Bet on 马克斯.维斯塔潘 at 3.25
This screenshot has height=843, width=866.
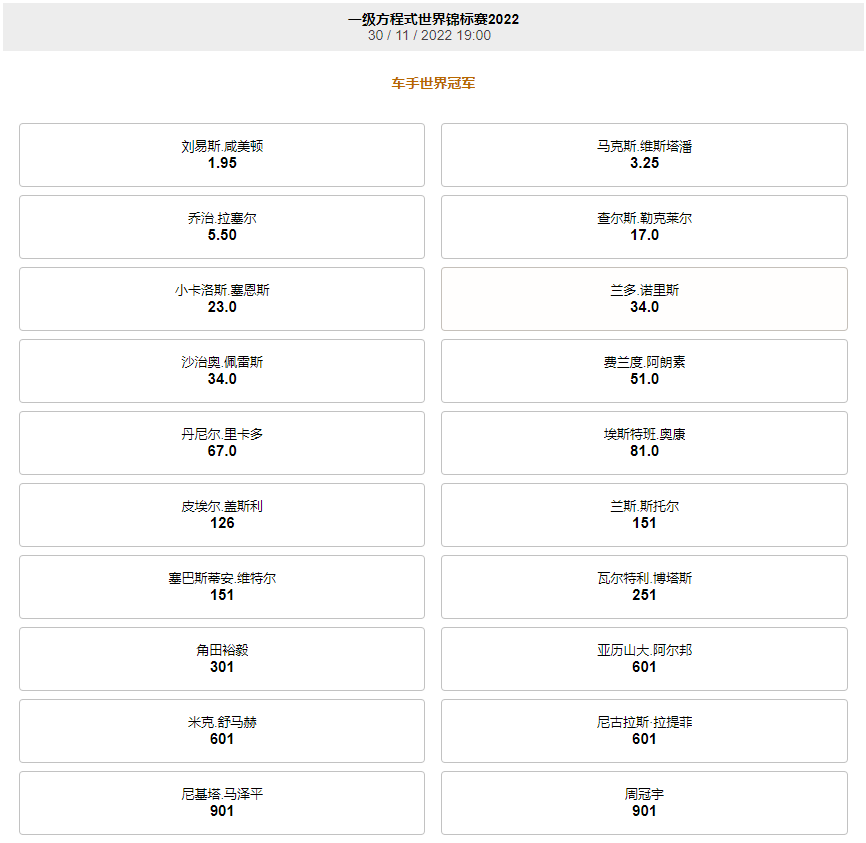644,155
